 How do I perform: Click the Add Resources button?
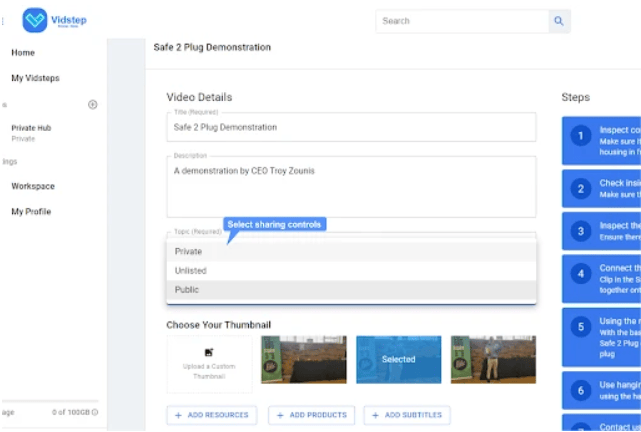(x=212, y=415)
